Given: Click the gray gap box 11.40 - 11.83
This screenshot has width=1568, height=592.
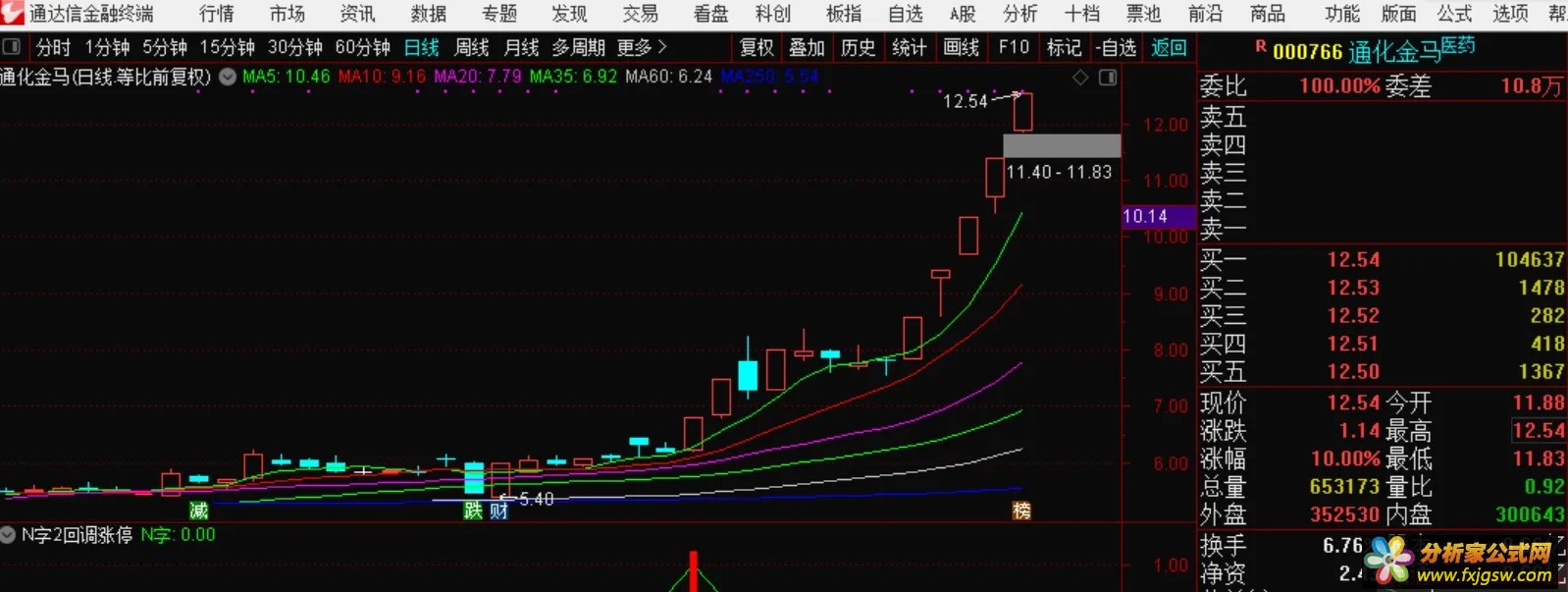Looking at the screenshot, I should (1062, 146).
